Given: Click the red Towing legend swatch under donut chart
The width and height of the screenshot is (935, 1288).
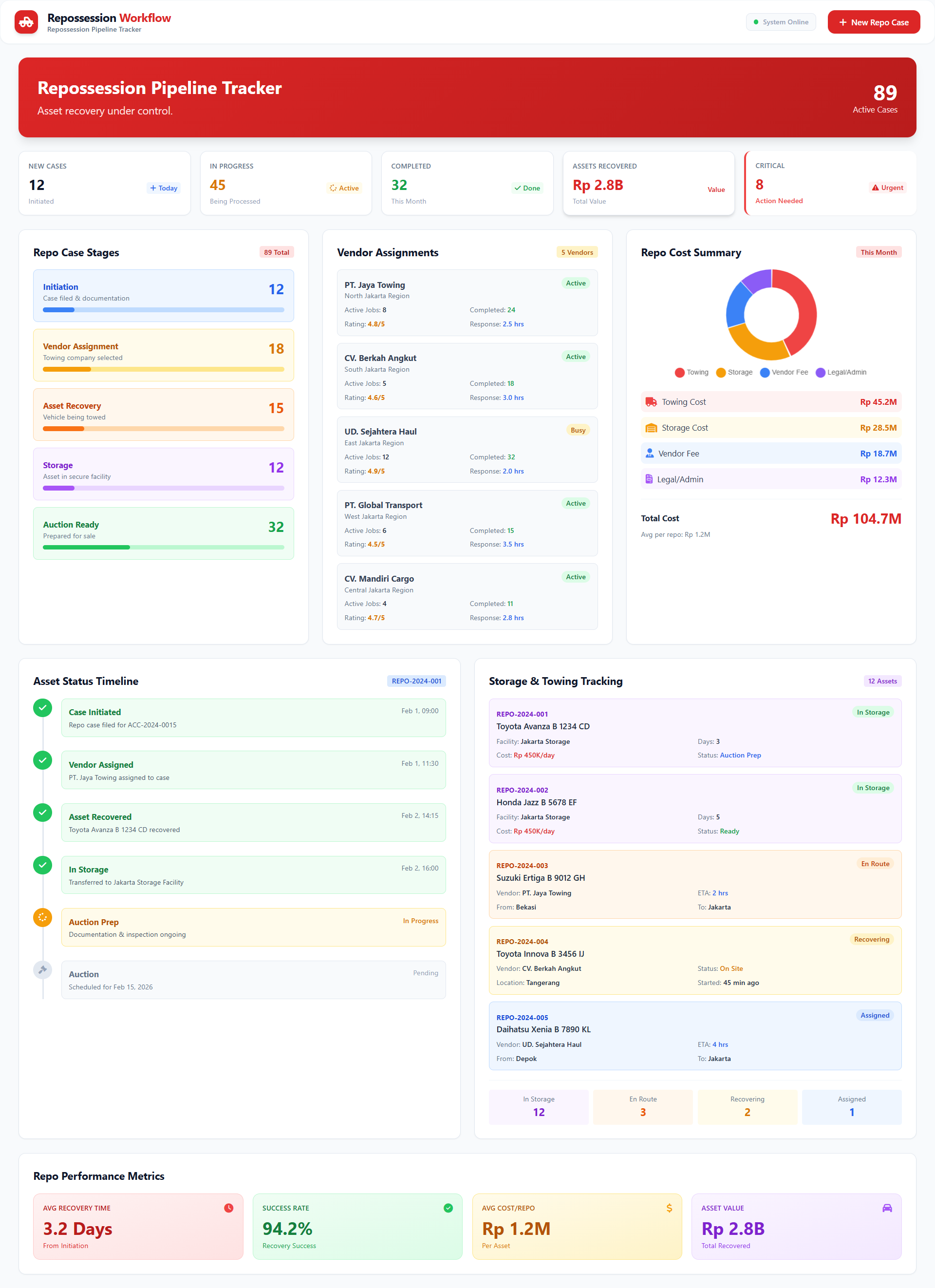Looking at the screenshot, I should [680, 373].
